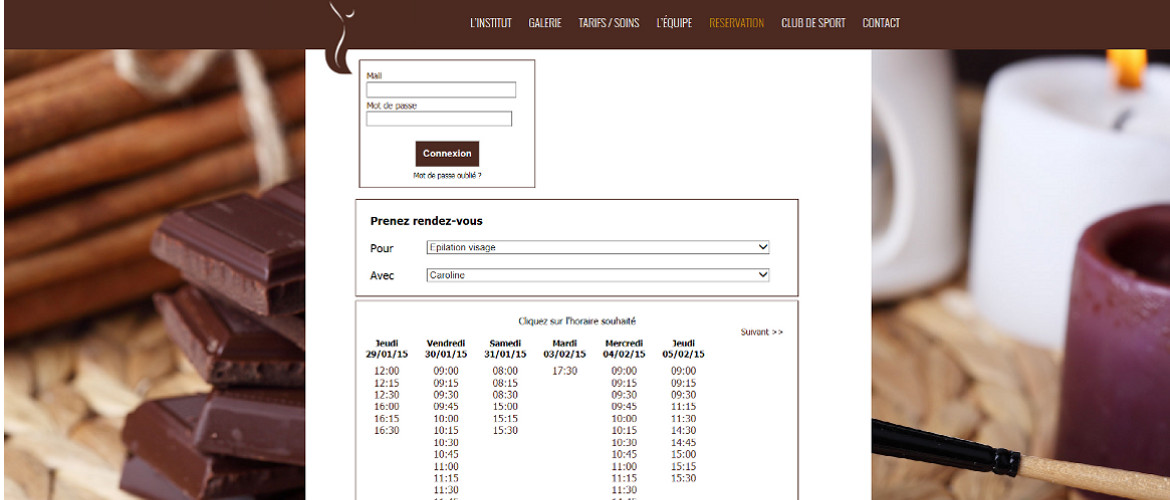
Task: Book Jeudi 05/02/15 at 09:30
Action: click(683, 395)
